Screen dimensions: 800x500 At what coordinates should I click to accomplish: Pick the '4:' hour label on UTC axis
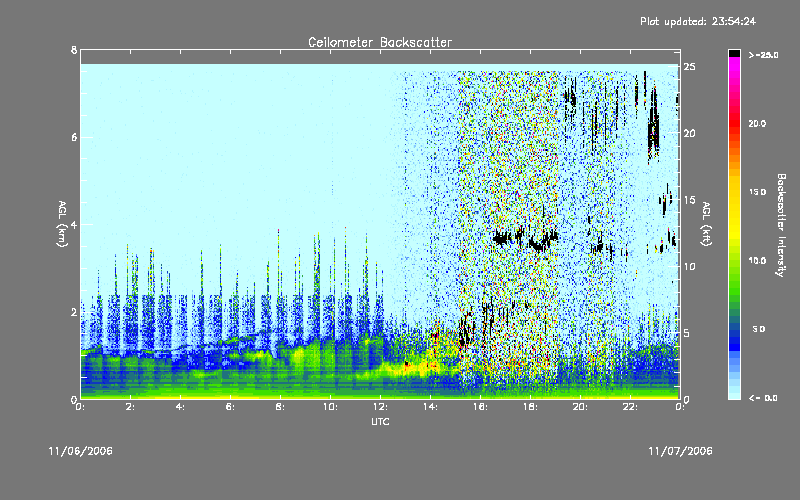(180, 407)
